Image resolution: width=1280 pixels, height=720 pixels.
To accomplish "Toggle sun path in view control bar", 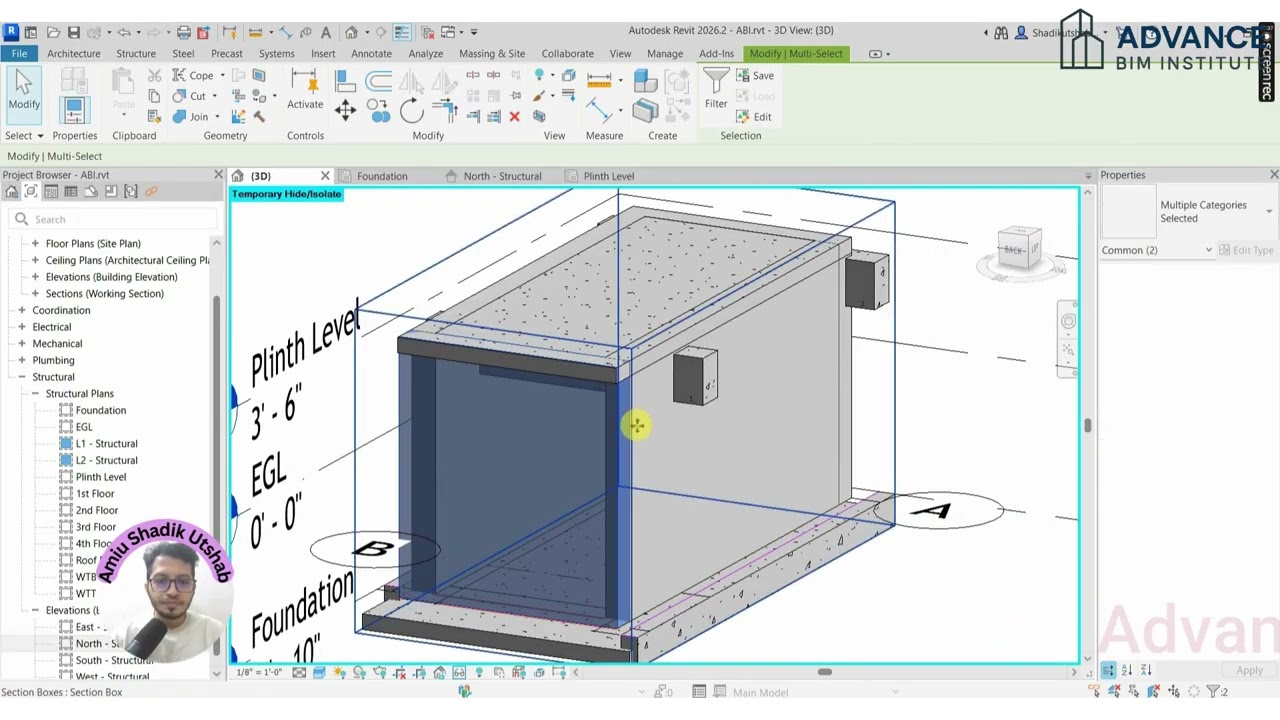I will [x=339, y=672].
